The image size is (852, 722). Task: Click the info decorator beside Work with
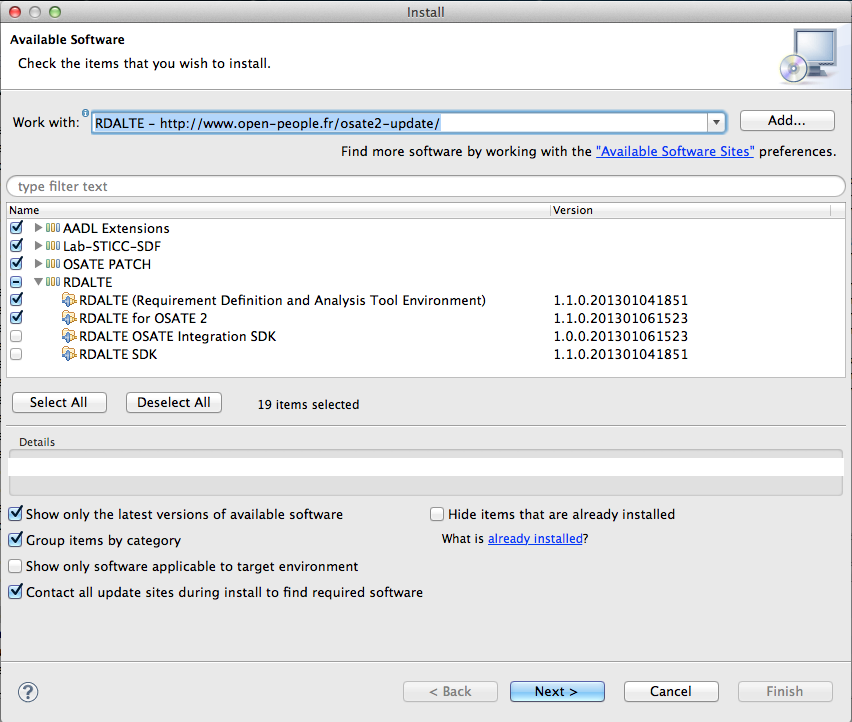click(x=85, y=113)
